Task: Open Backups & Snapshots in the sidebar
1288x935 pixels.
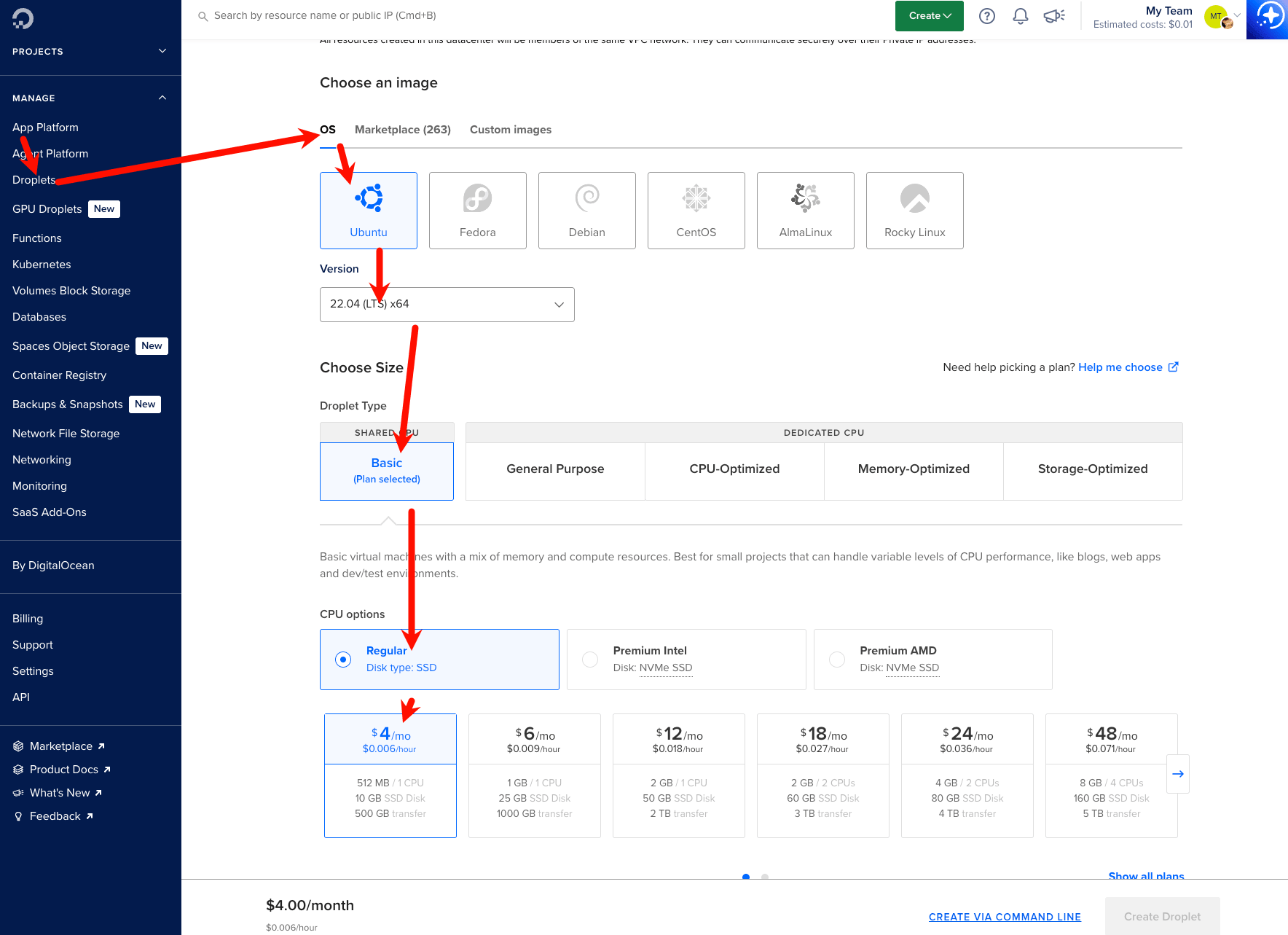Action: click(x=67, y=404)
